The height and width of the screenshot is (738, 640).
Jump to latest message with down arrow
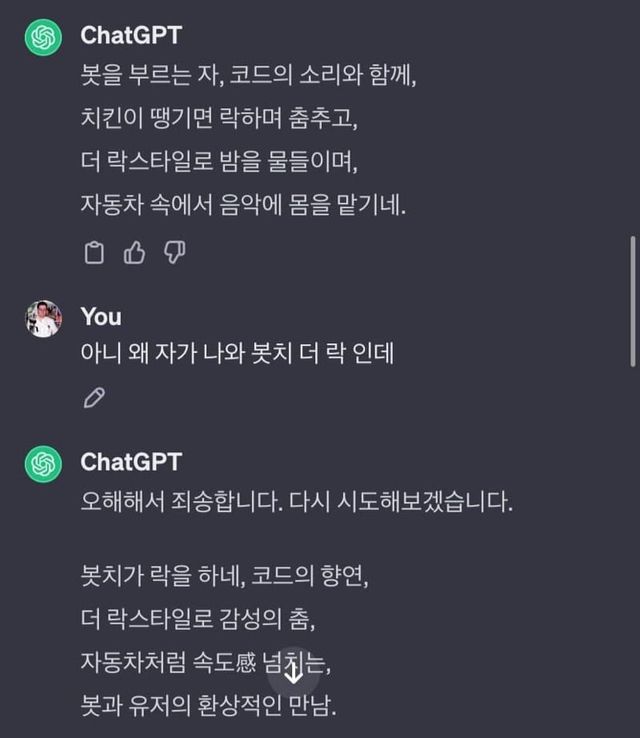pos(293,670)
